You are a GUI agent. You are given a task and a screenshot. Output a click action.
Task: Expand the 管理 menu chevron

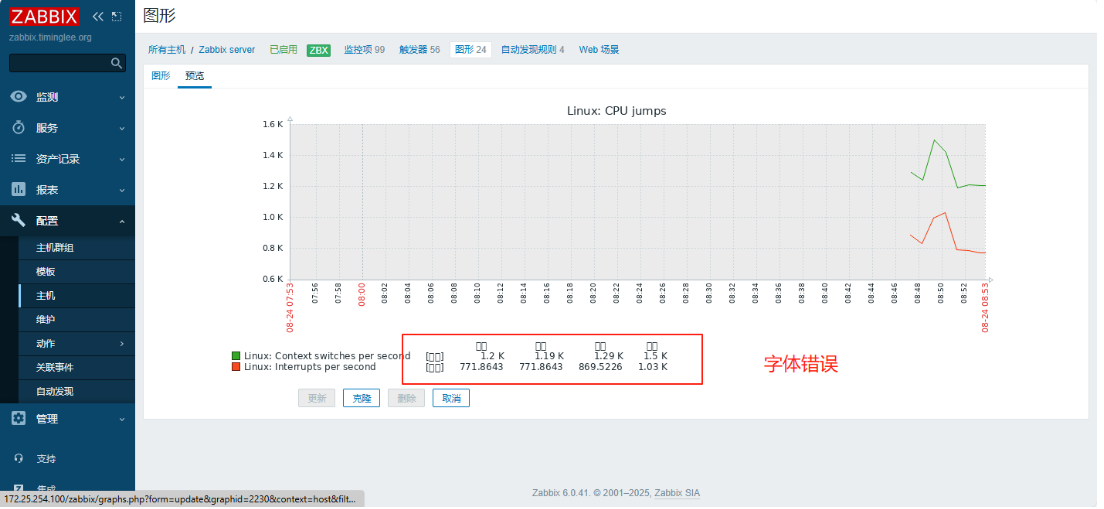click(122, 419)
